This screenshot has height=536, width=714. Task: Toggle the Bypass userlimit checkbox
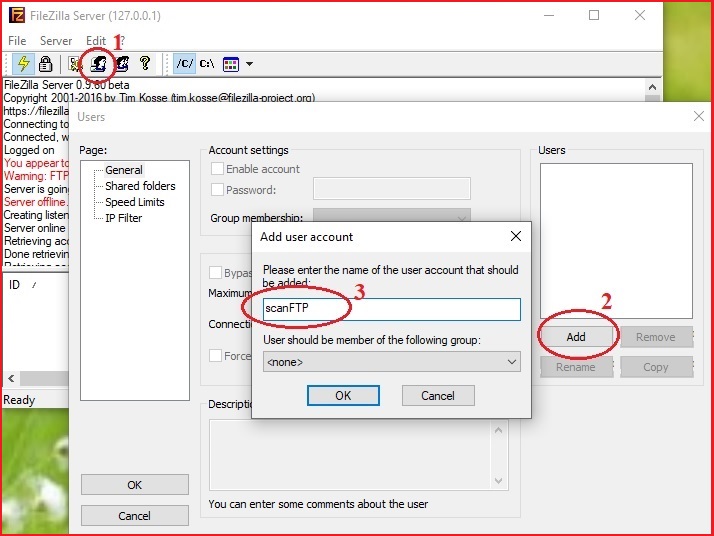click(215, 272)
